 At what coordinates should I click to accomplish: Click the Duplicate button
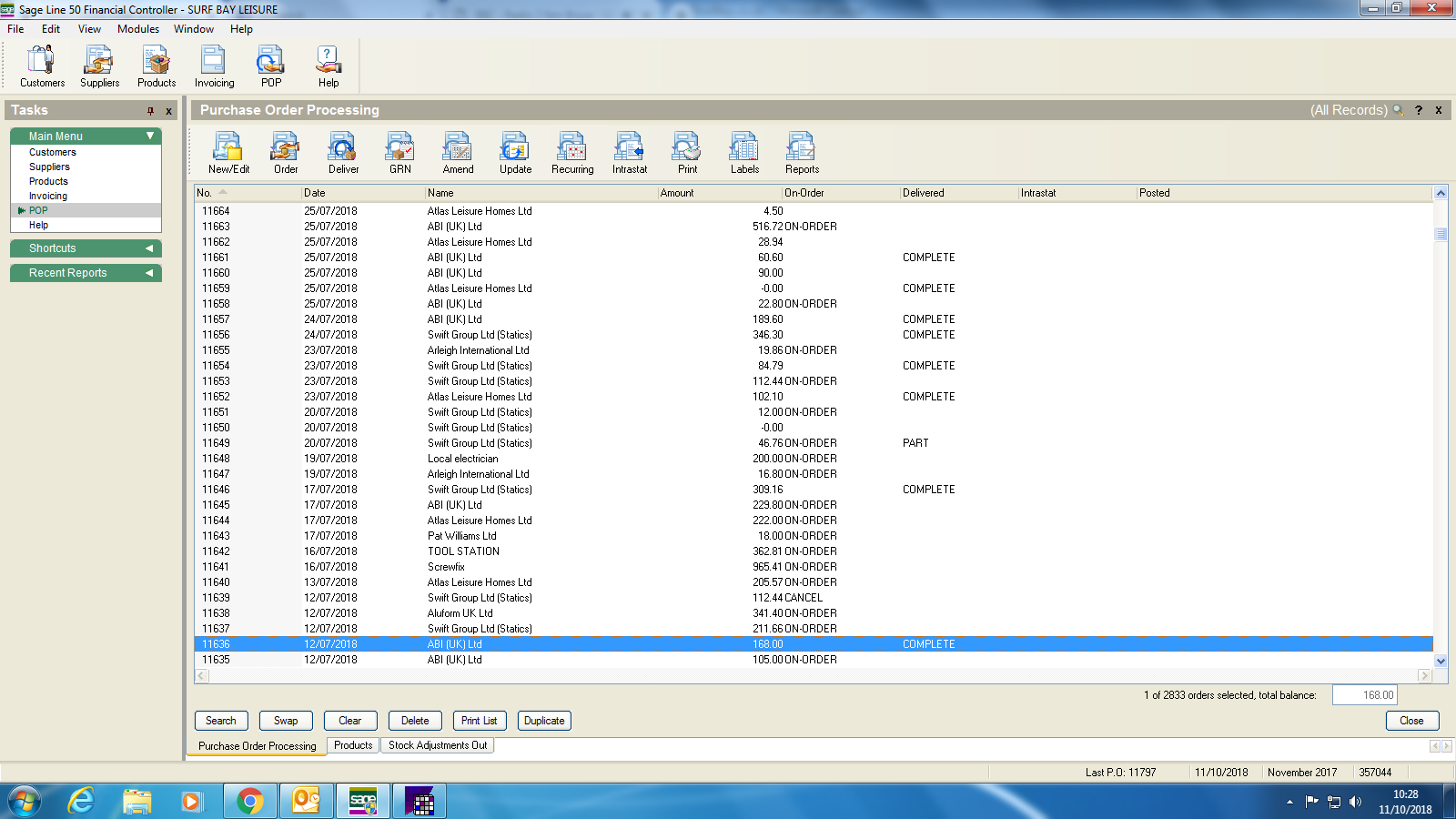tap(544, 721)
